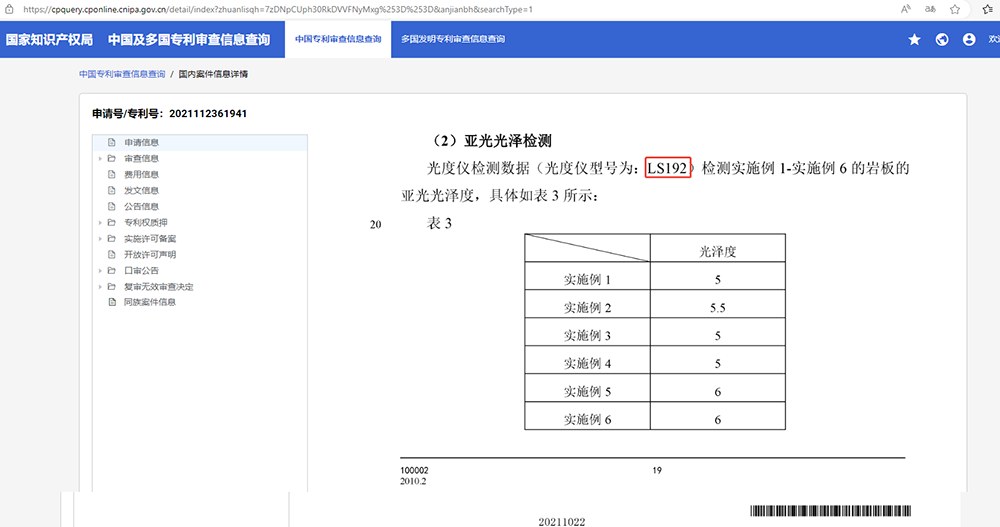
Task: Click the document icon beside 申请信息
Action: [x=112, y=142]
